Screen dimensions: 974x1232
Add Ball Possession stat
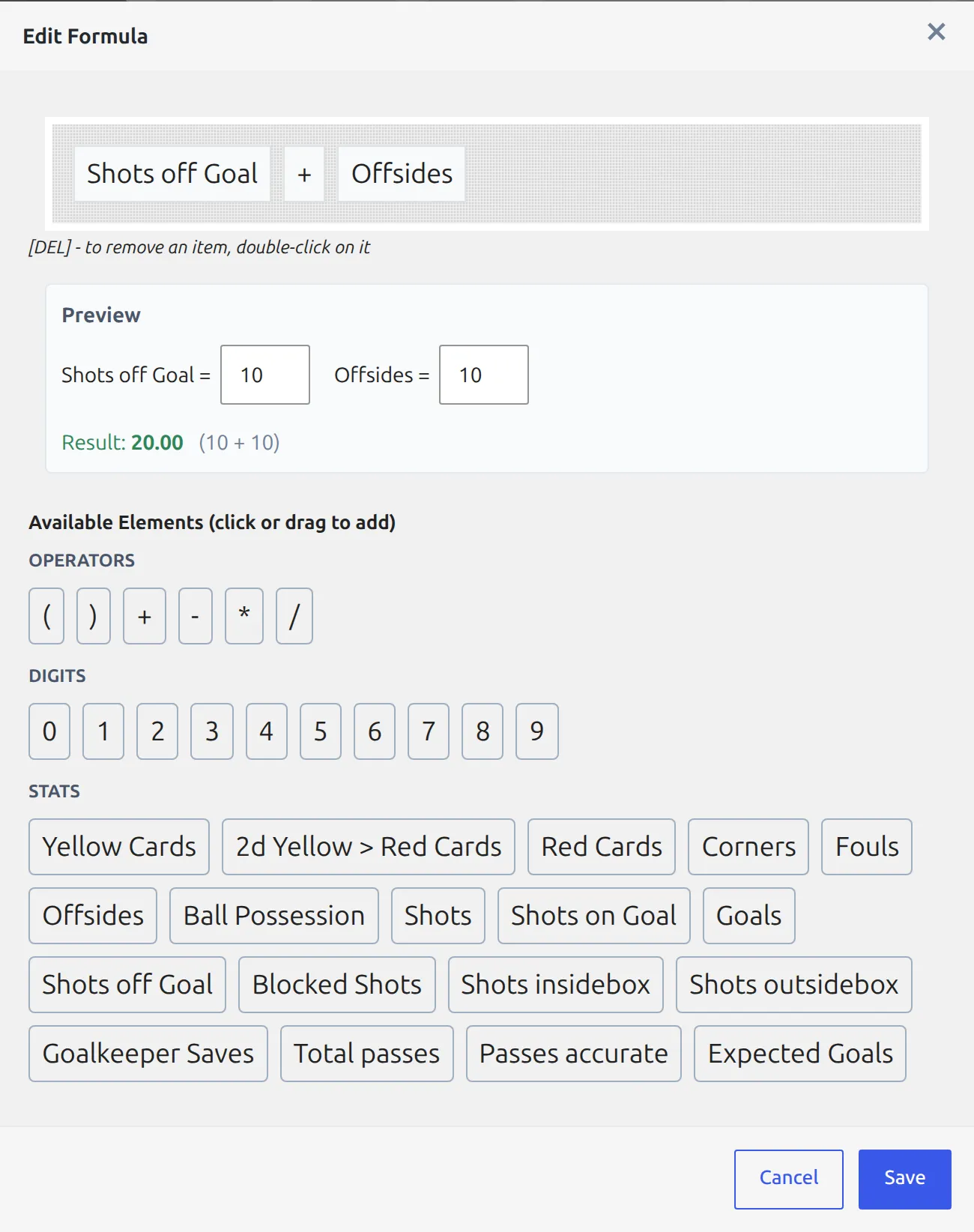tap(274, 916)
